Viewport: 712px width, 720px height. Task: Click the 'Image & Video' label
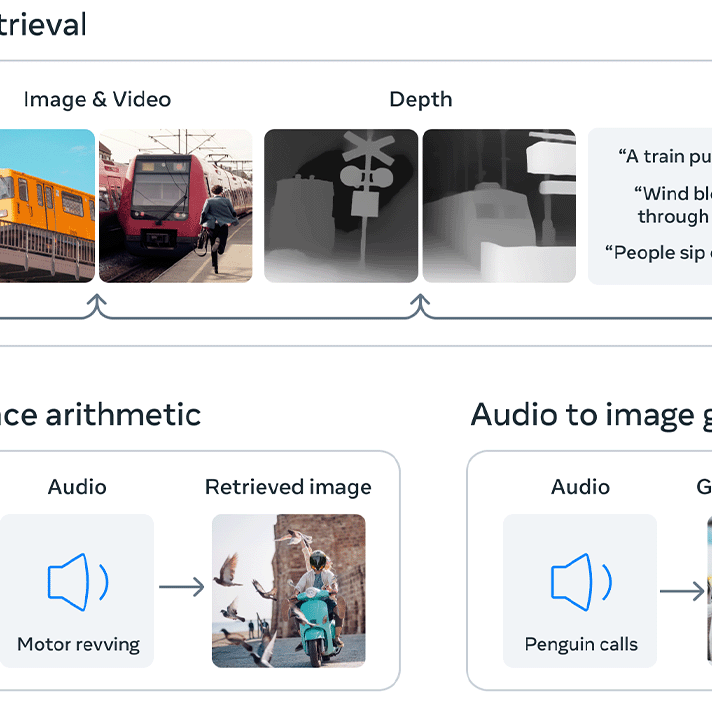[x=97, y=100]
